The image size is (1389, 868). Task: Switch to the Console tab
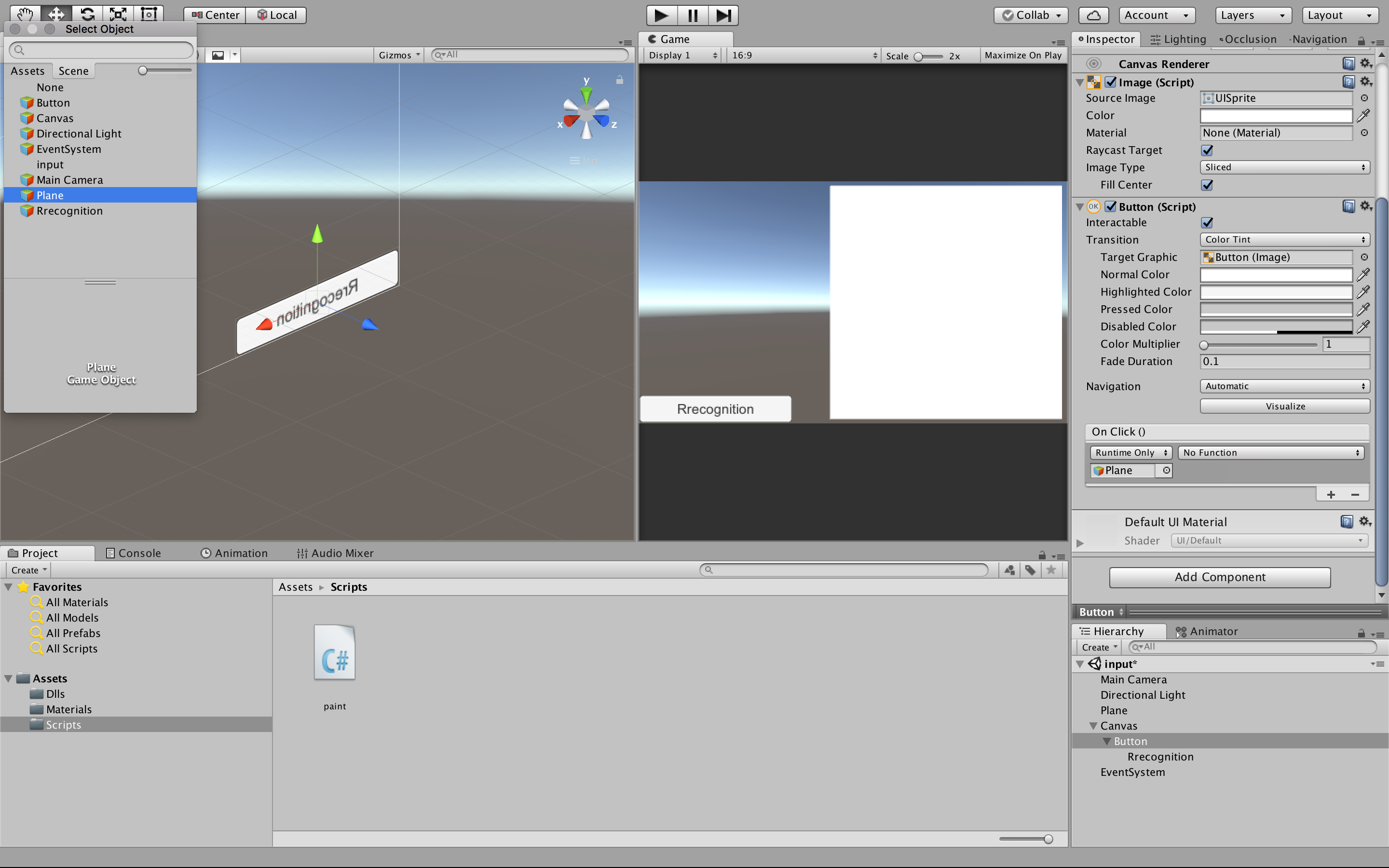(134, 553)
